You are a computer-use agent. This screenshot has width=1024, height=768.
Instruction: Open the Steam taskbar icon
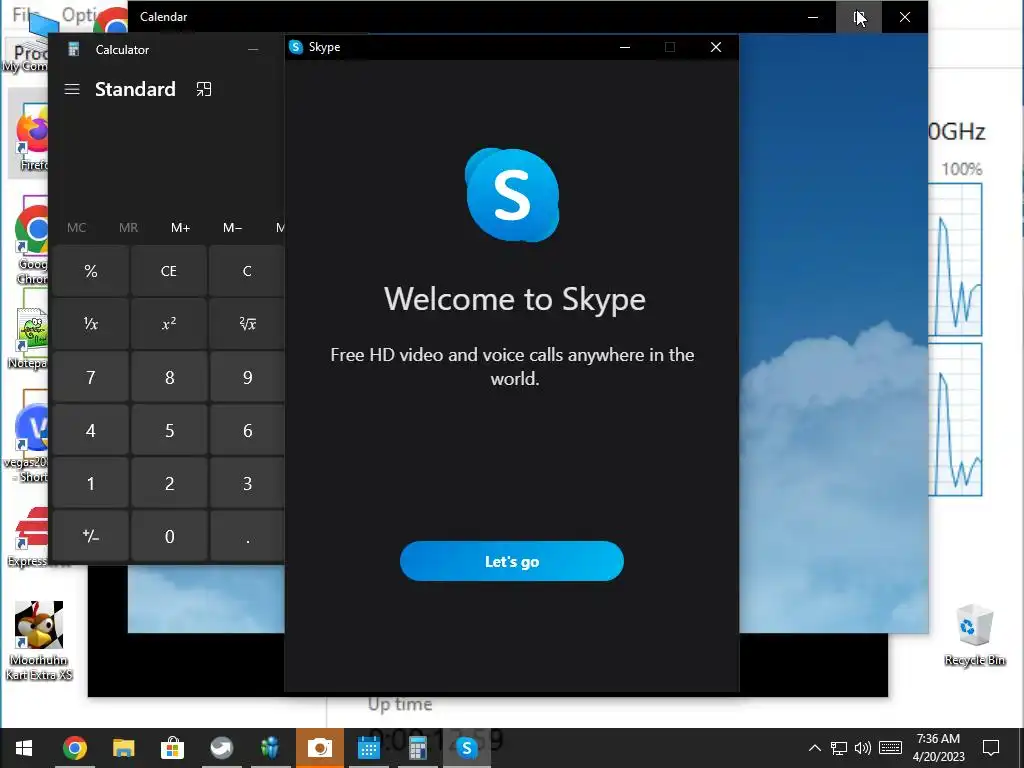[x=221, y=748]
